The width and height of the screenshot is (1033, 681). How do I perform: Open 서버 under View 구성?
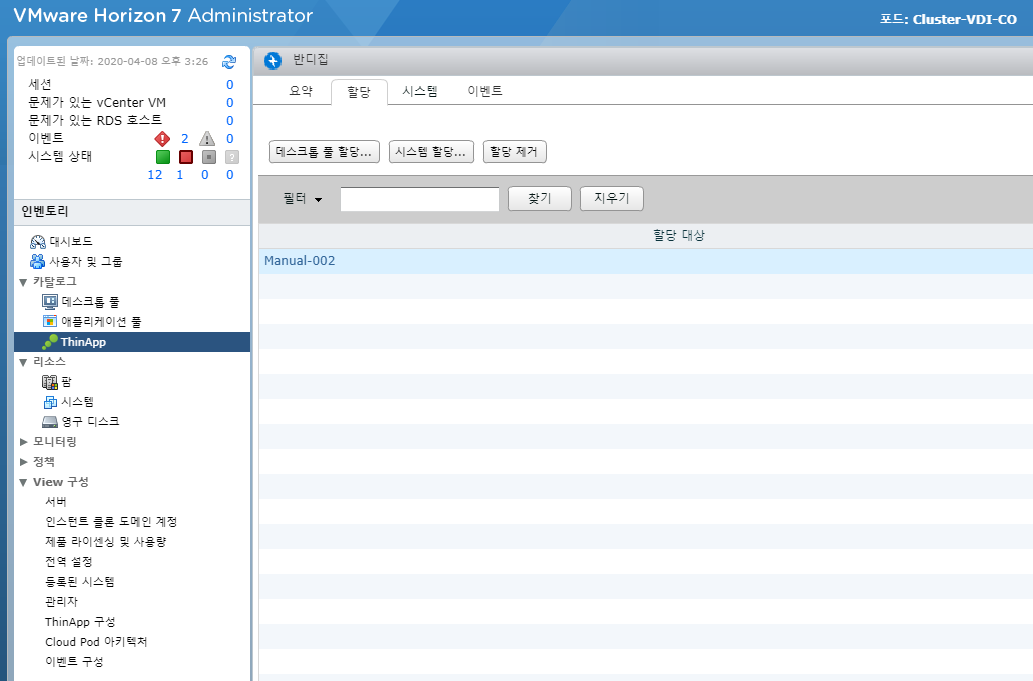56,502
